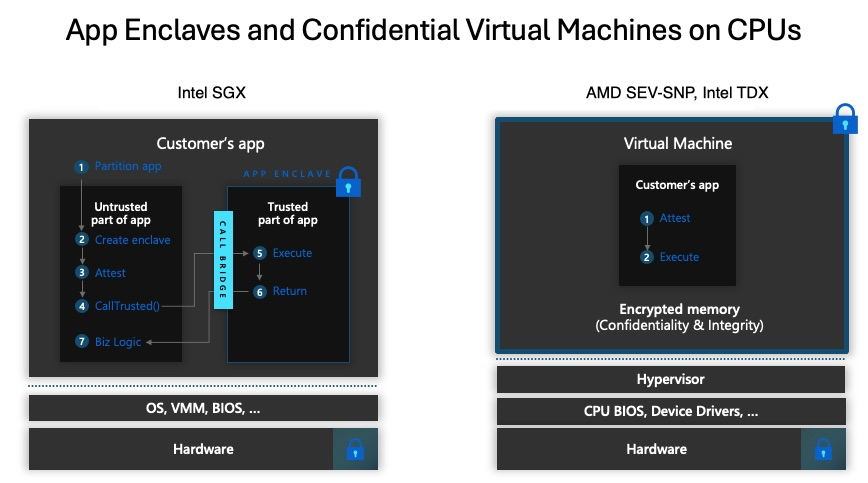Screen dimensions: 868x483
Task: Click step 6 circle beside Return
Action: tap(259, 292)
